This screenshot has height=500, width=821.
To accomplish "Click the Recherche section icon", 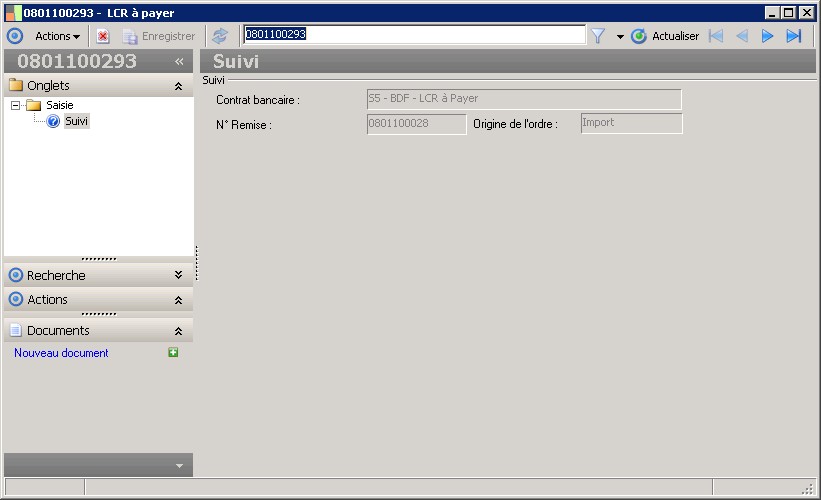I will point(16,275).
